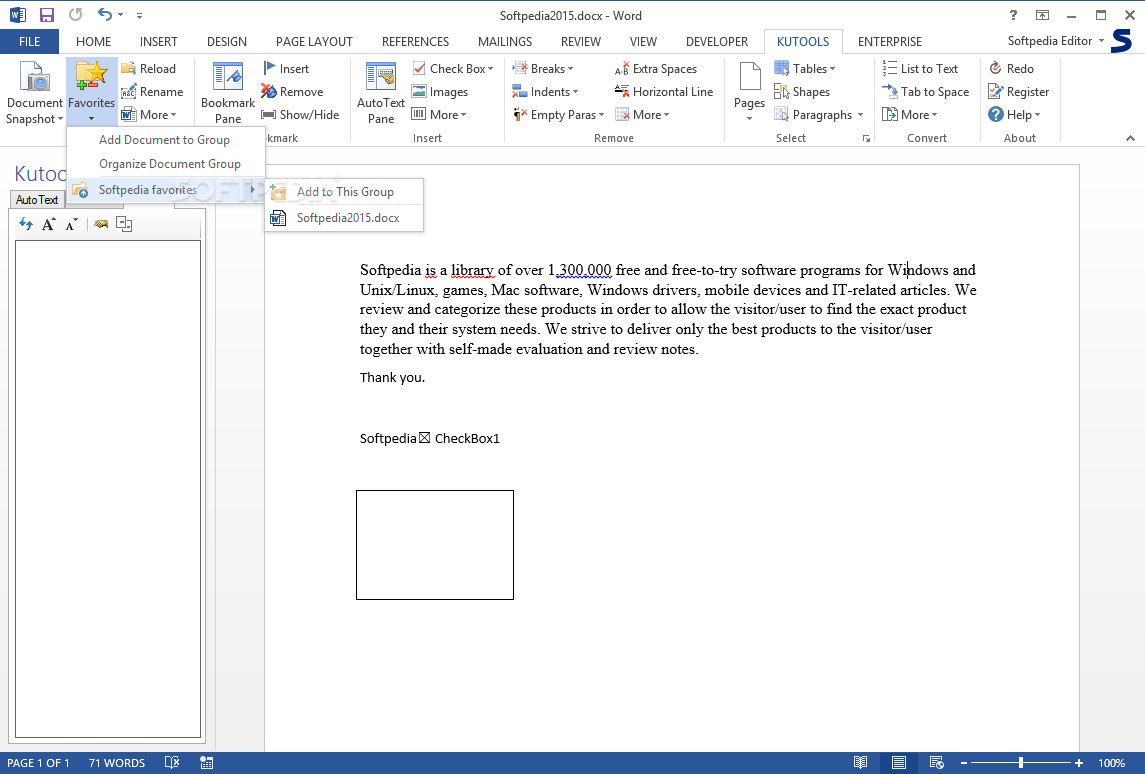The image size is (1145, 774).
Task: Open Softpedia2015.docx from favorites submenu
Action: click(x=344, y=218)
